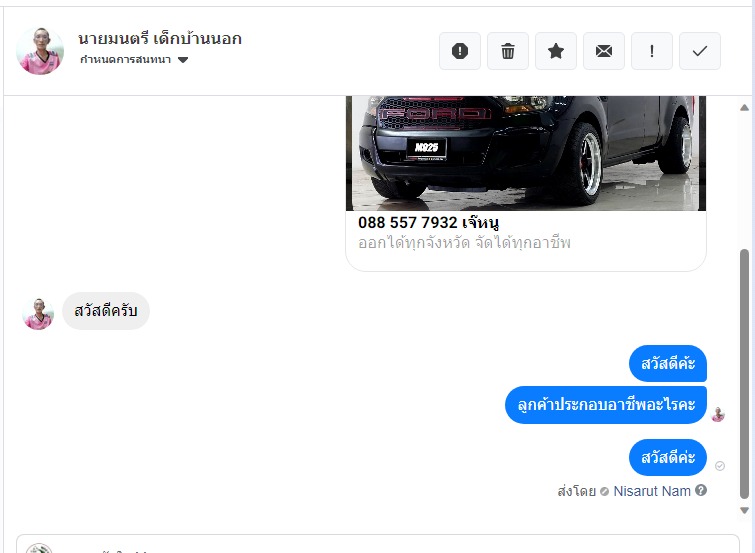Click the spam report exclamation circle icon
Screen dimensions: 755x553
460,51
